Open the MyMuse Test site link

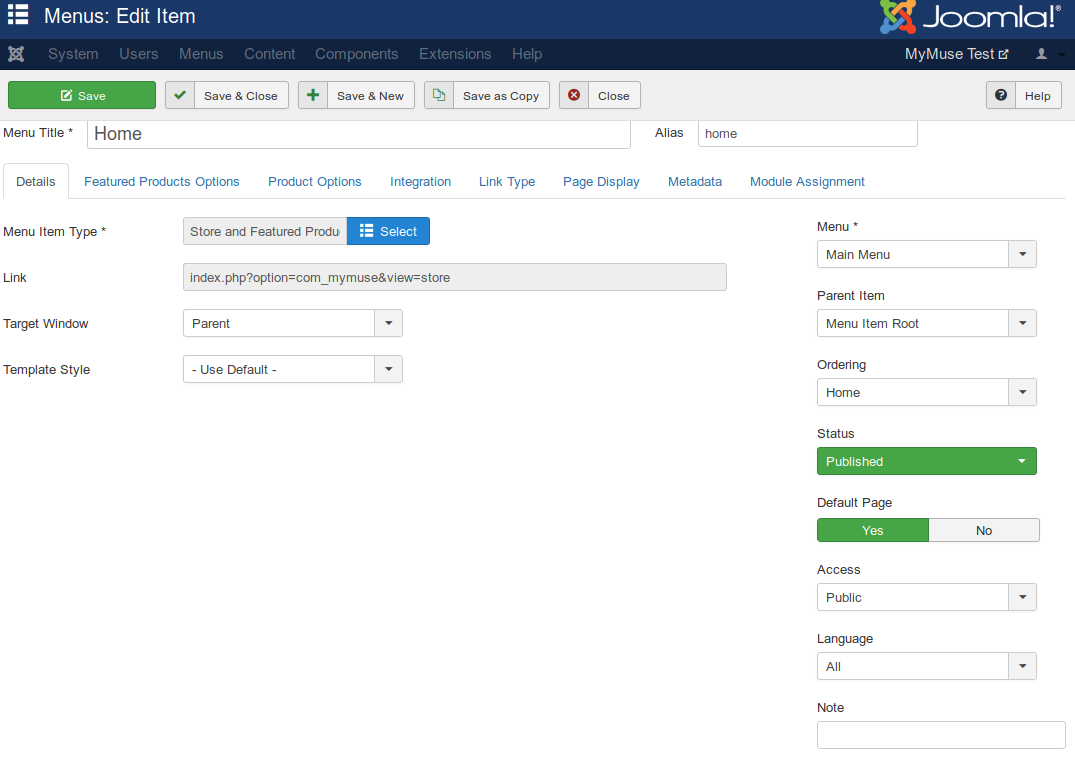[956, 54]
